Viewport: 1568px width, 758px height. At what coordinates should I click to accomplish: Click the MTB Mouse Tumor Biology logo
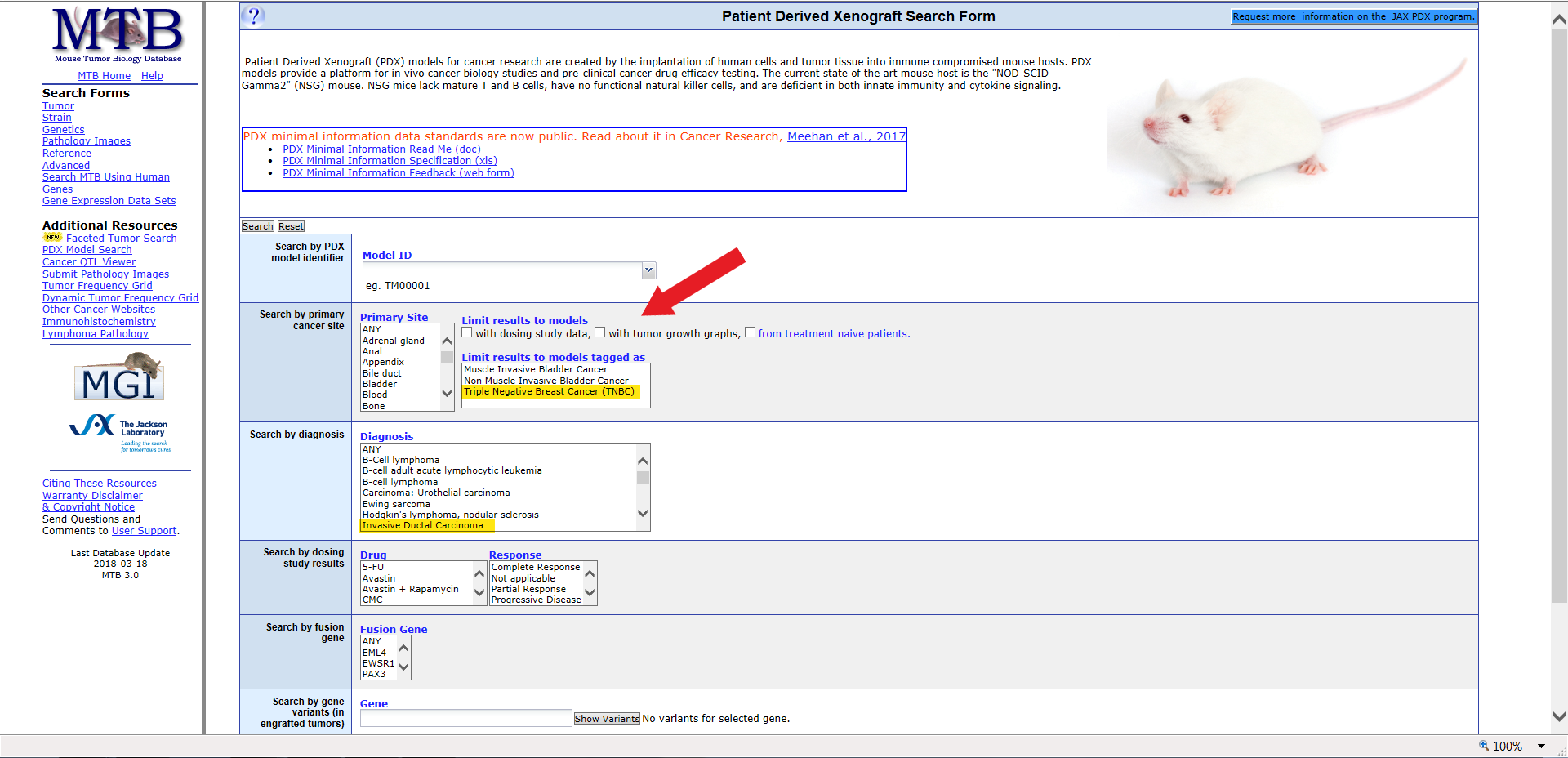[x=118, y=34]
